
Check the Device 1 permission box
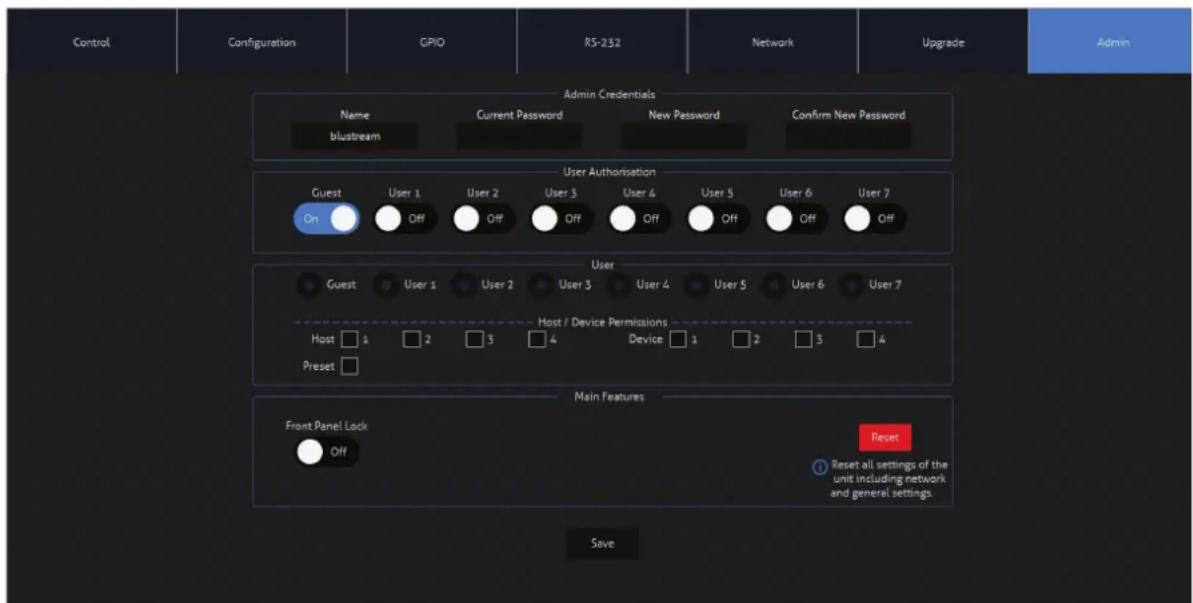[x=678, y=339]
